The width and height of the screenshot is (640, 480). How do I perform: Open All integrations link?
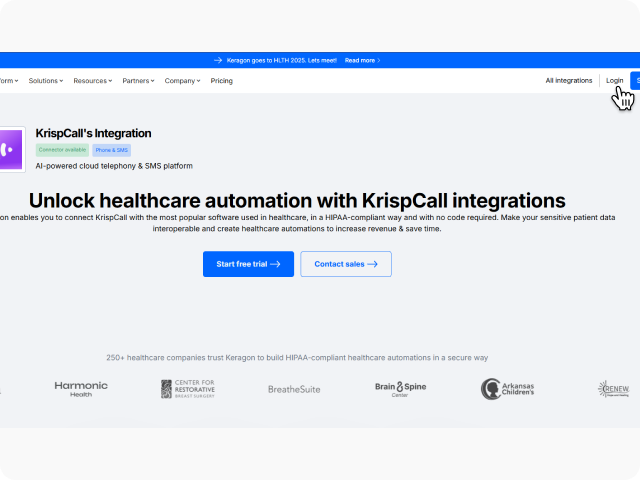click(x=569, y=81)
